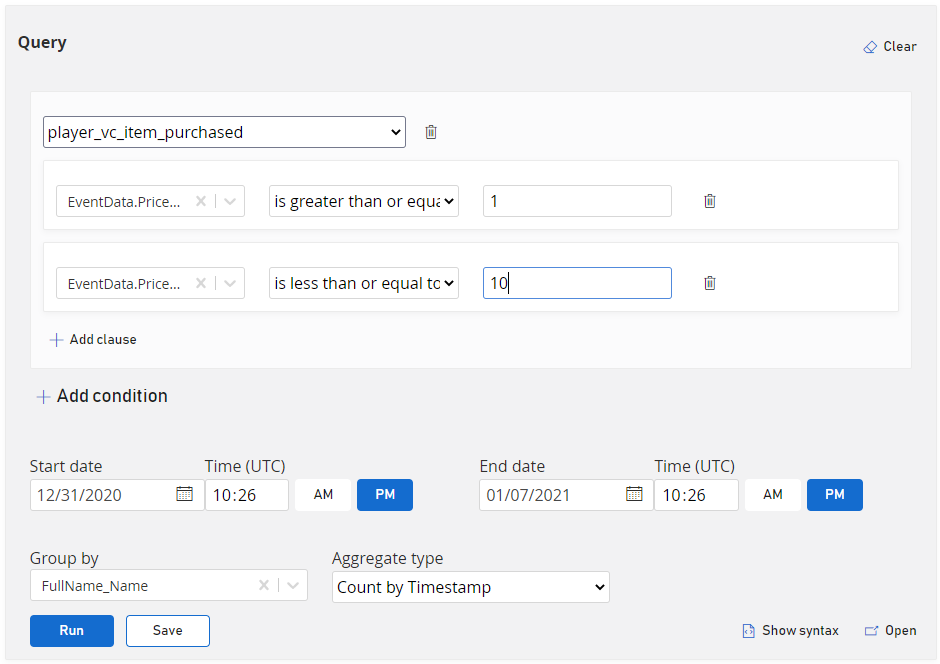940x664 pixels.
Task: Open the End date calendar picker
Action: (634, 494)
